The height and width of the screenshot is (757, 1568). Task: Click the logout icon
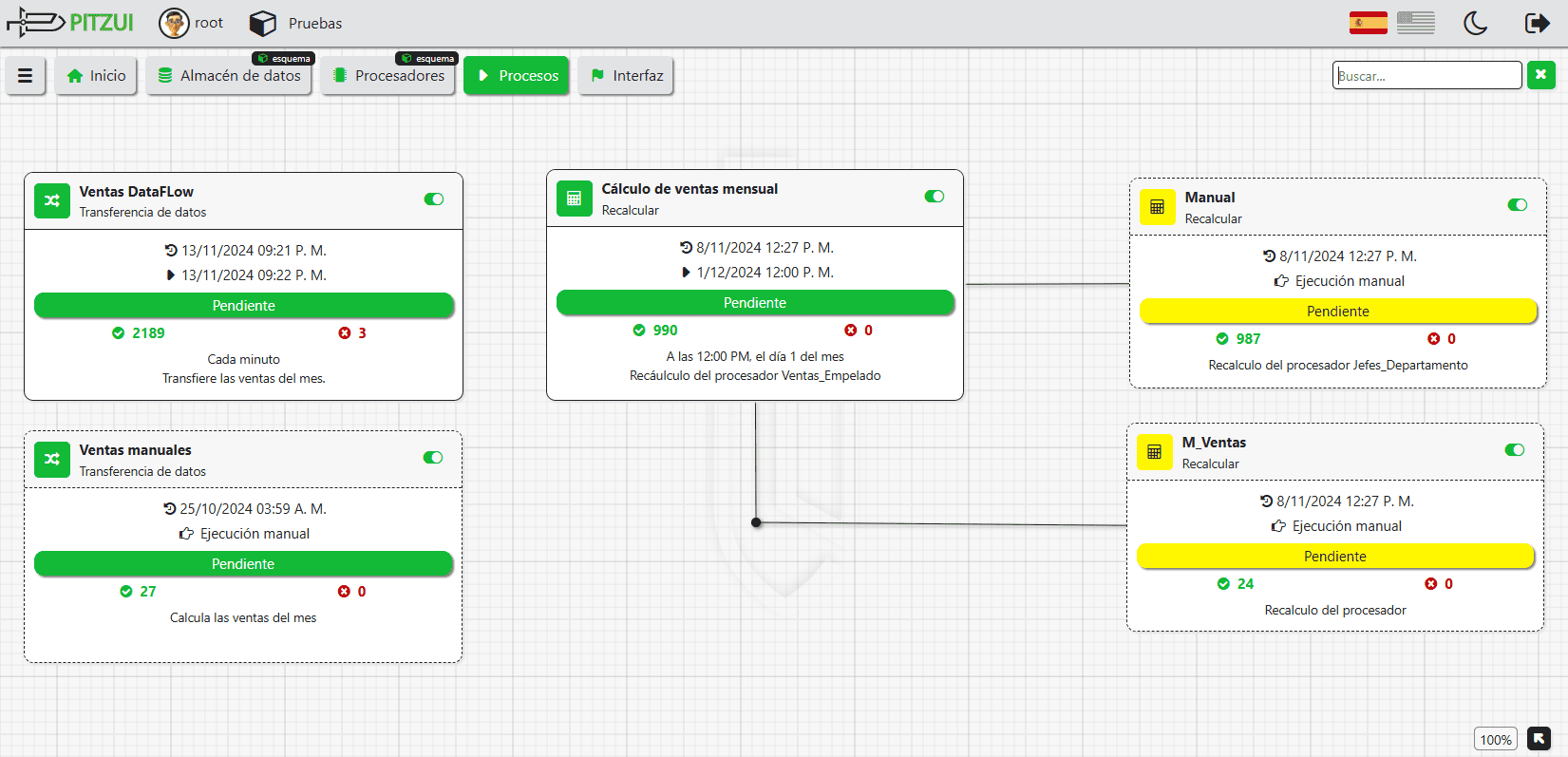[x=1537, y=23]
